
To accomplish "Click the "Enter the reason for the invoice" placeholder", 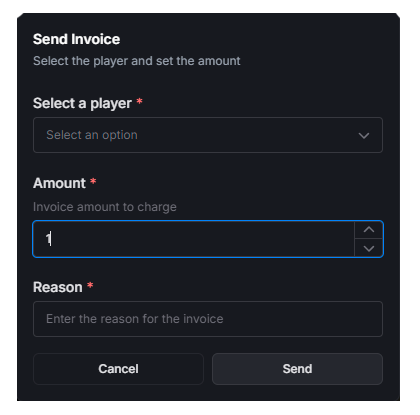I will (x=135, y=319).
